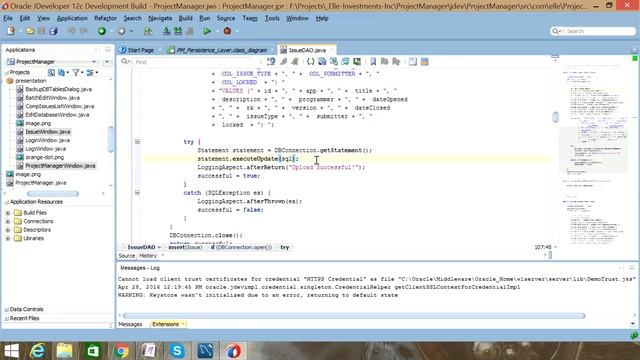This screenshot has width=640, height=360.
Task: Select the Extensions log tab
Action: 165,324
